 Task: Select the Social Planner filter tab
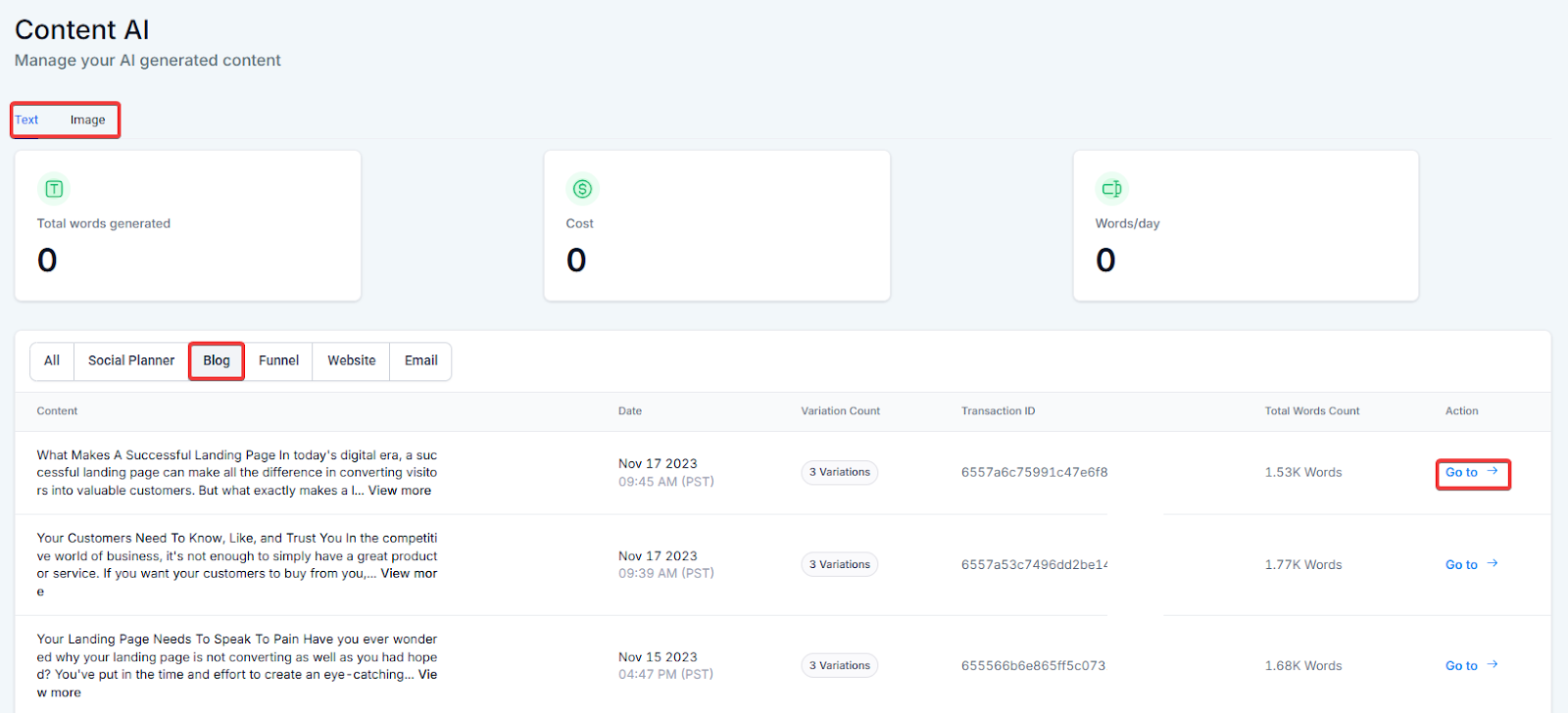click(x=131, y=360)
